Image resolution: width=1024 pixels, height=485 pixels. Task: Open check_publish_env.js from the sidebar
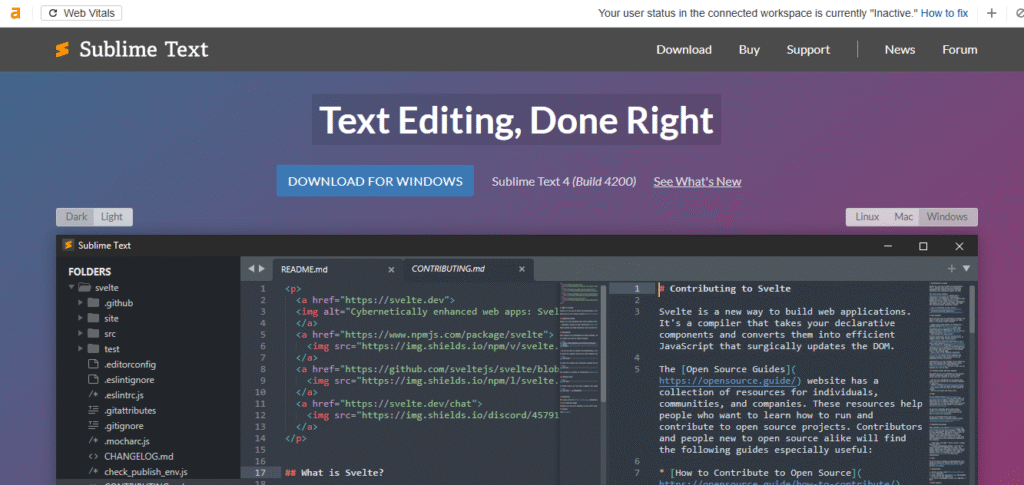146,471
